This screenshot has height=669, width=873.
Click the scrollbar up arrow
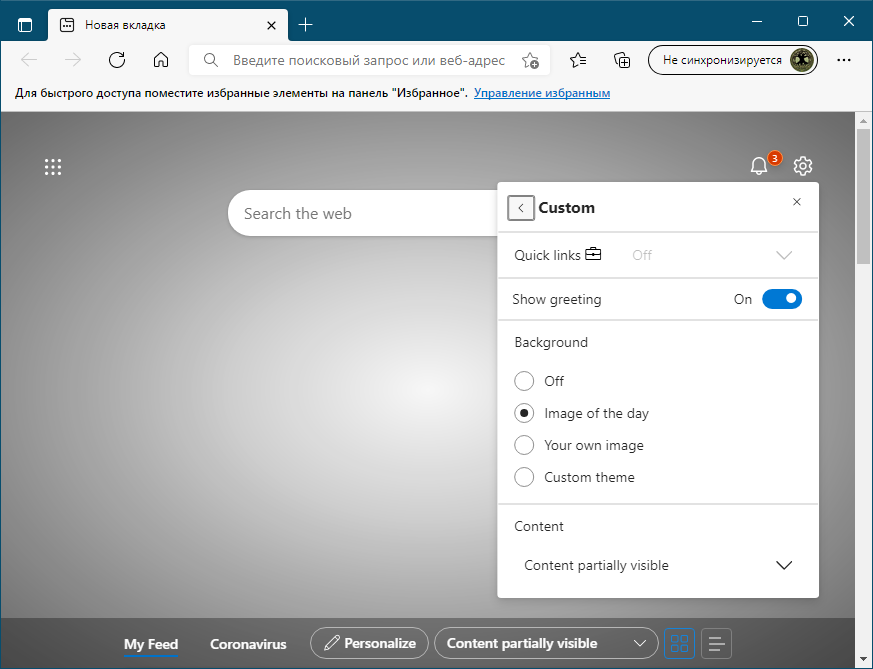[864, 120]
